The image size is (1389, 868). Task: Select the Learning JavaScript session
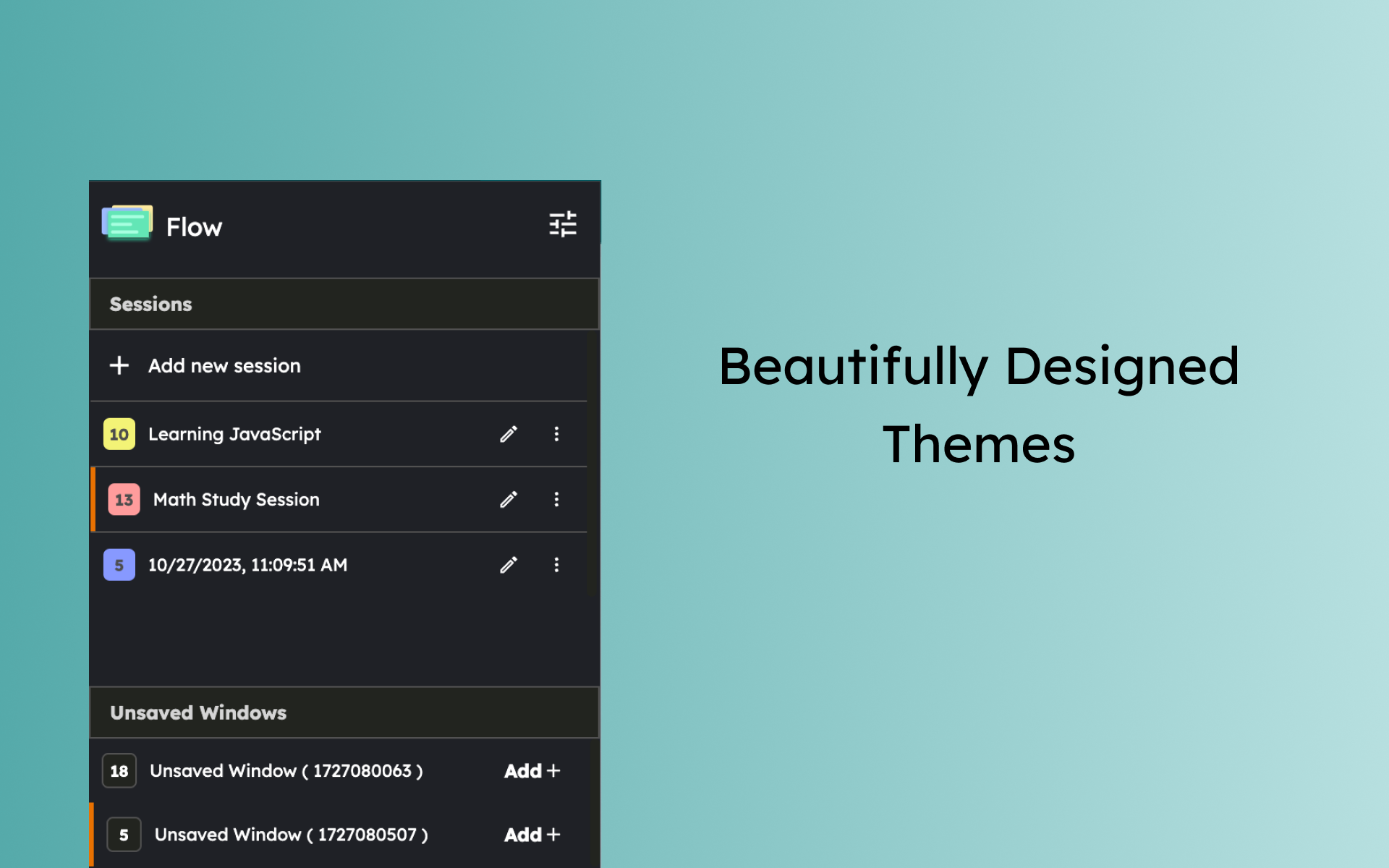(x=234, y=434)
